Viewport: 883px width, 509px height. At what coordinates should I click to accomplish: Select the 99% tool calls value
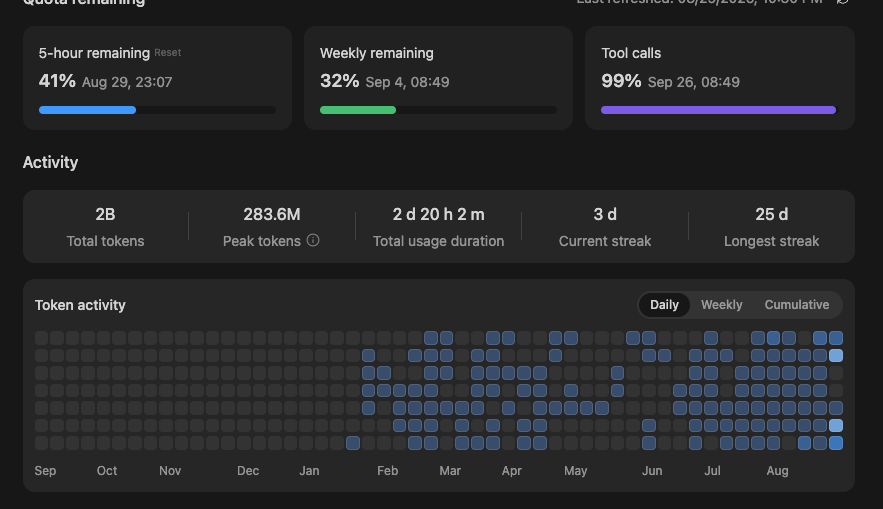pyautogui.click(x=621, y=81)
